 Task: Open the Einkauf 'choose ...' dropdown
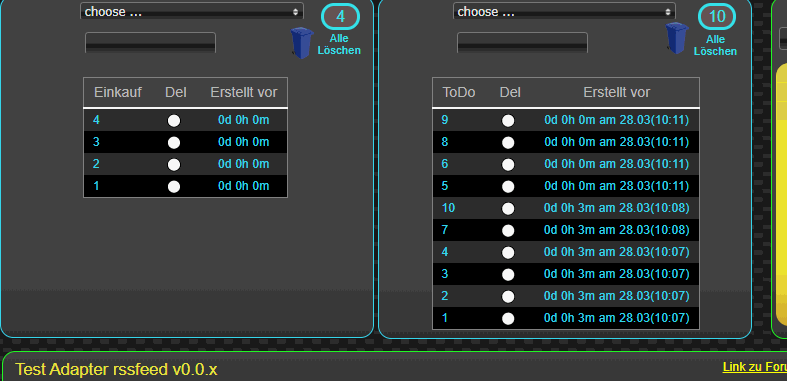click(192, 12)
